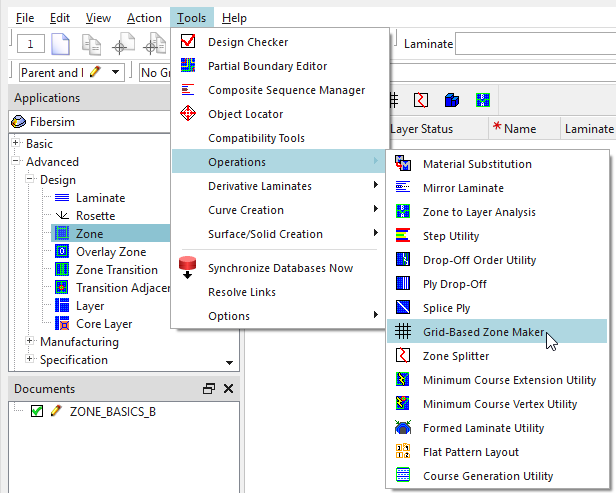Viewport: 616px width, 493px height.
Task: Launch Partial Boundary Editor icon
Action: pyautogui.click(x=188, y=66)
